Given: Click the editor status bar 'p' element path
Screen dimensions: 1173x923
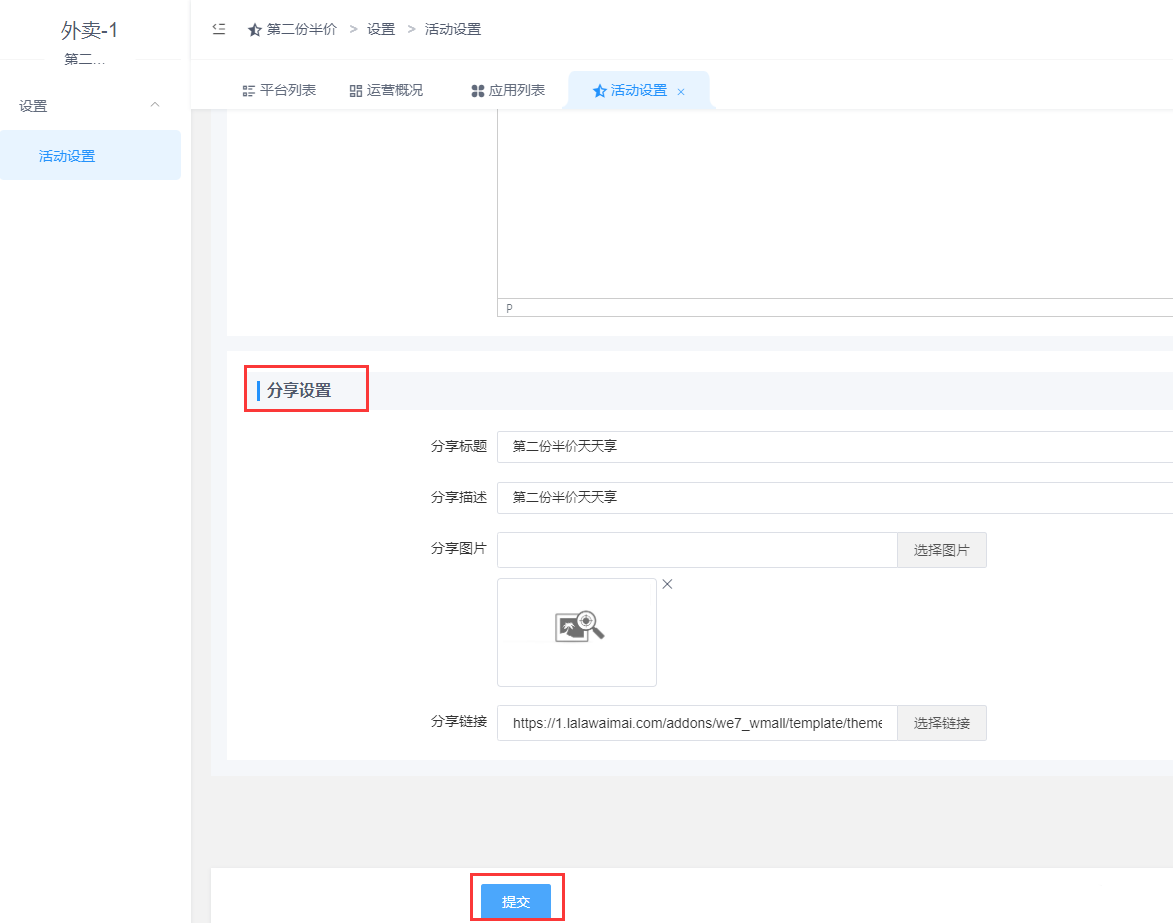Looking at the screenshot, I should 509,308.
